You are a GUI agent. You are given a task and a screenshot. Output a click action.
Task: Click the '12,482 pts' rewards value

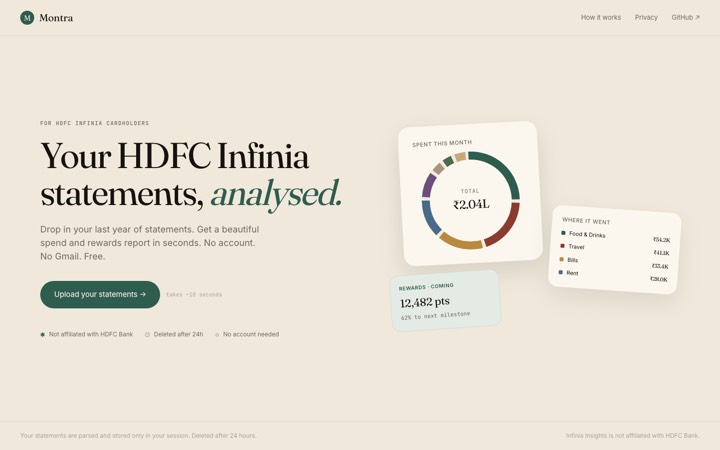[x=425, y=302]
